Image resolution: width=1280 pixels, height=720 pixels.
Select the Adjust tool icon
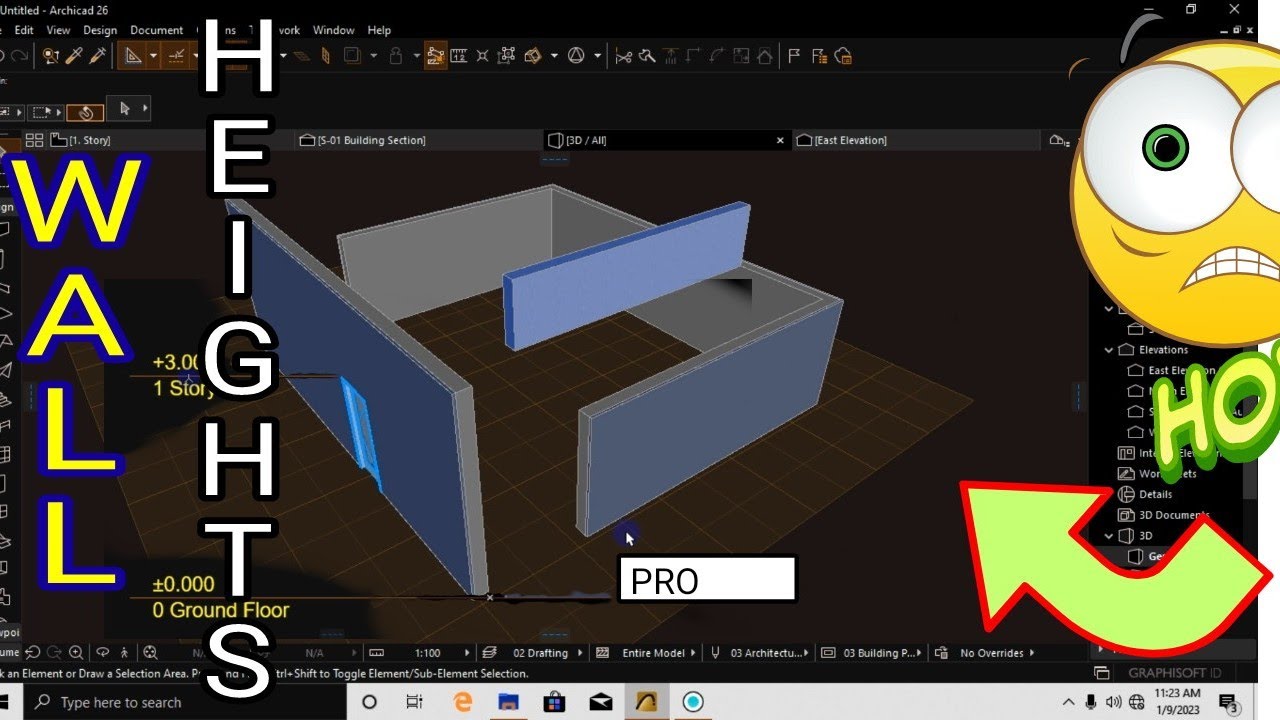coord(647,56)
